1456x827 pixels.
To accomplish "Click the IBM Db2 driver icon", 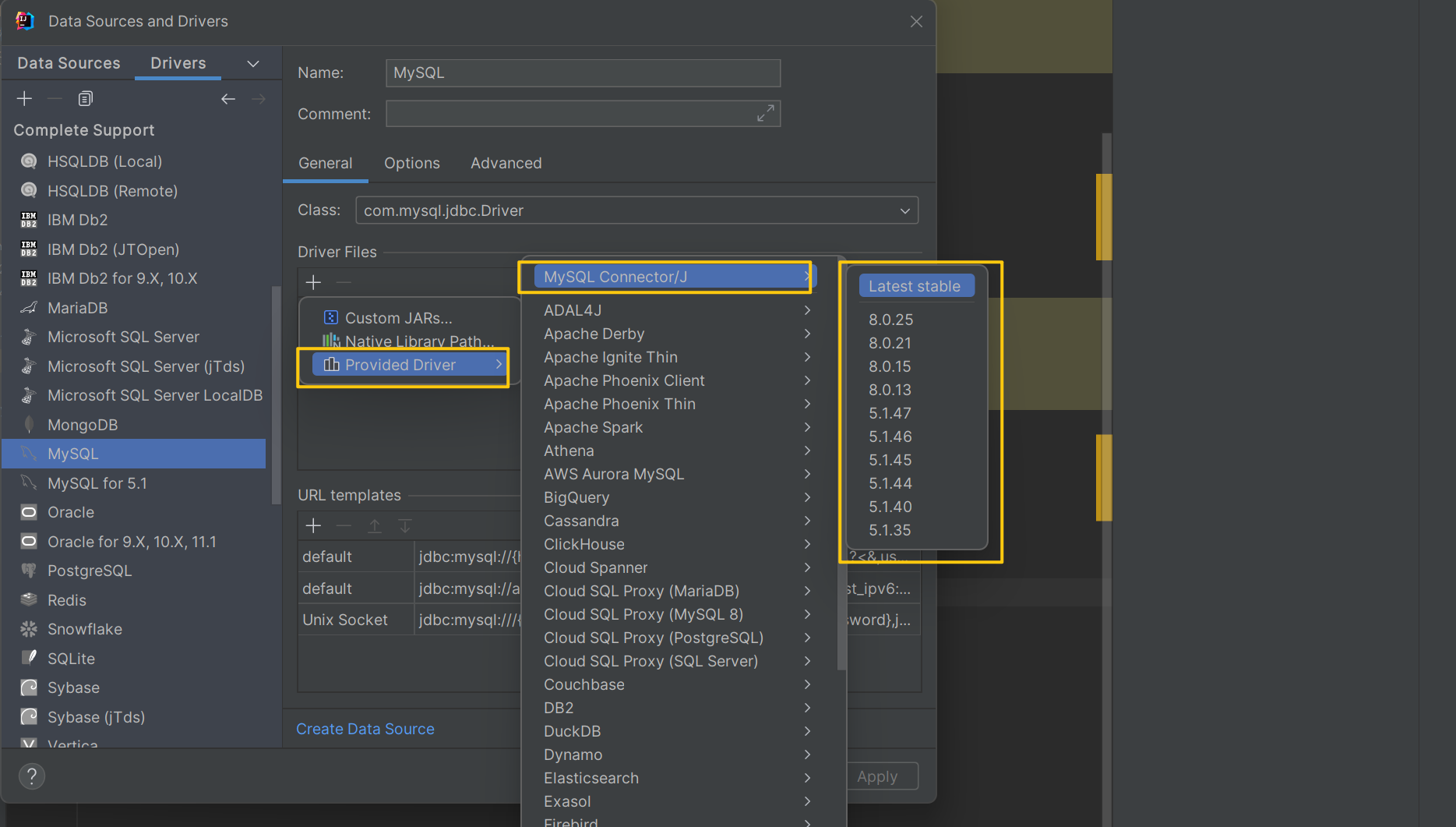I will tap(29, 220).
